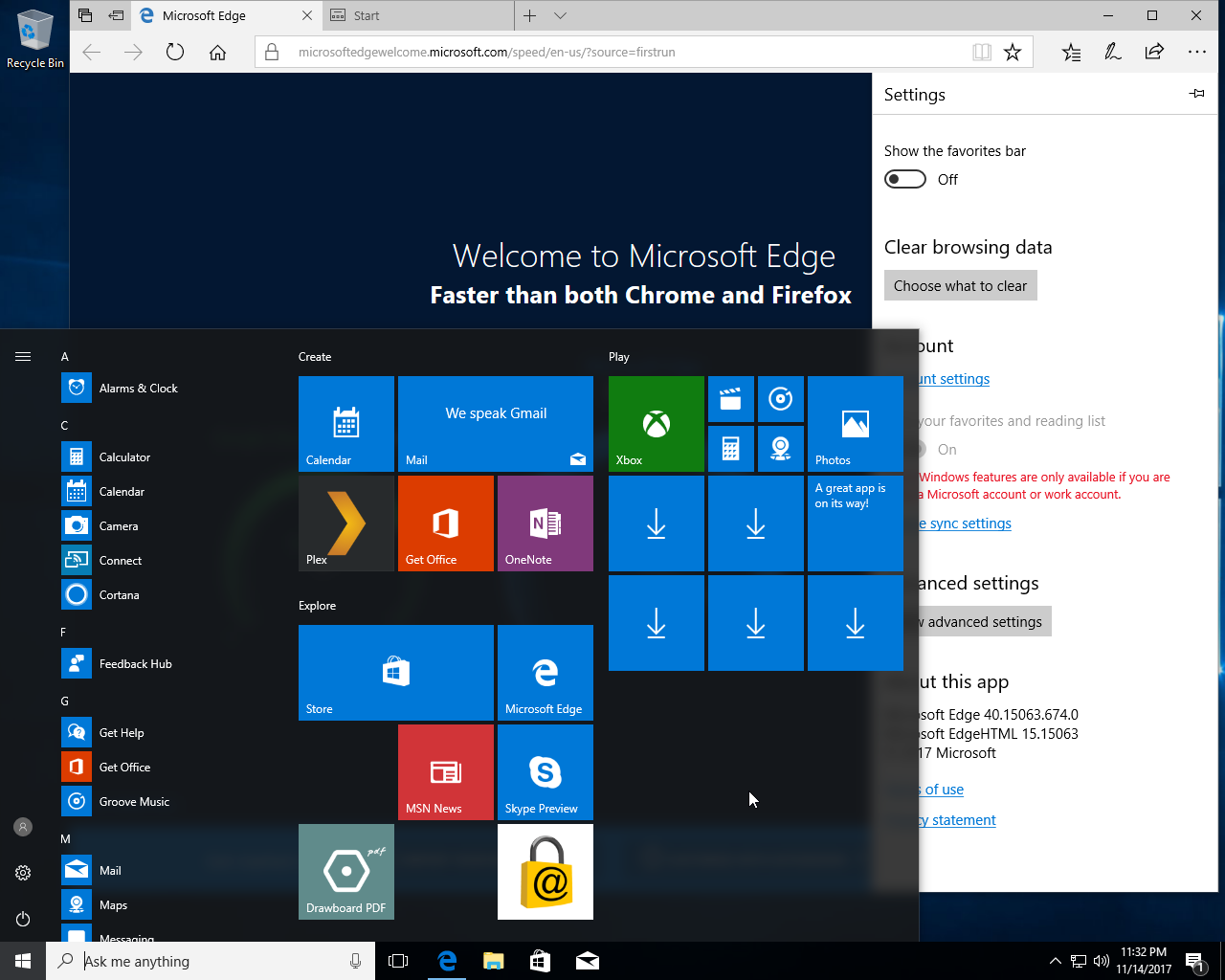Go to Edge home page
Screen dimensions: 1225x980
point(218,52)
